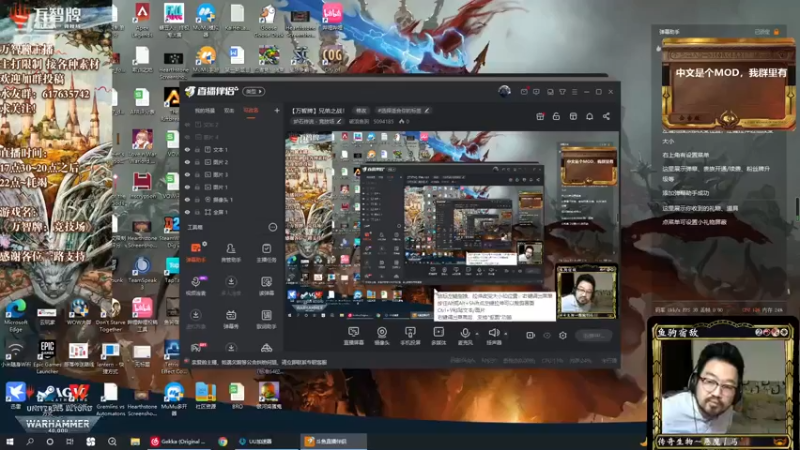The image size is (800, 450).
Task: Toggle visibility of 图片 3 layer
Action: tap(187, 174)
